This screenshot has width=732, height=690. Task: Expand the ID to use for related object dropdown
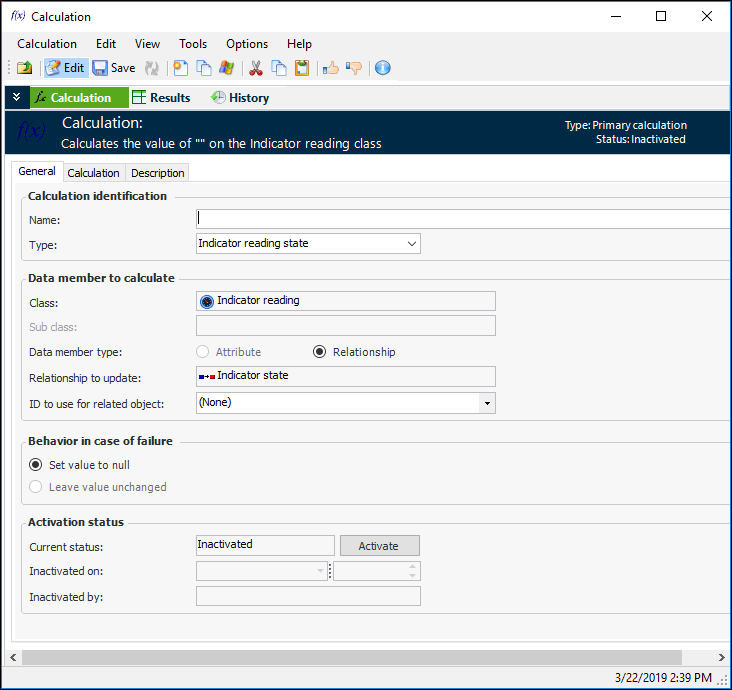(x=487, y=403)
